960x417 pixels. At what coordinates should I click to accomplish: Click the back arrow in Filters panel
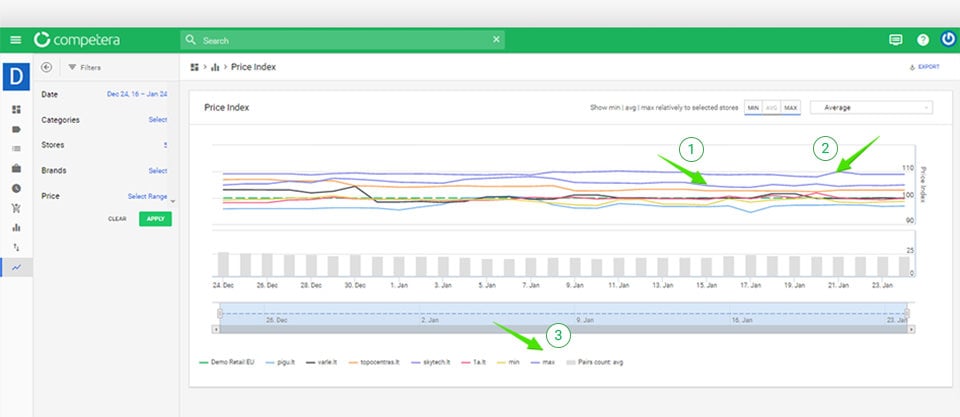pyautogui.click(x=47, y=67)
